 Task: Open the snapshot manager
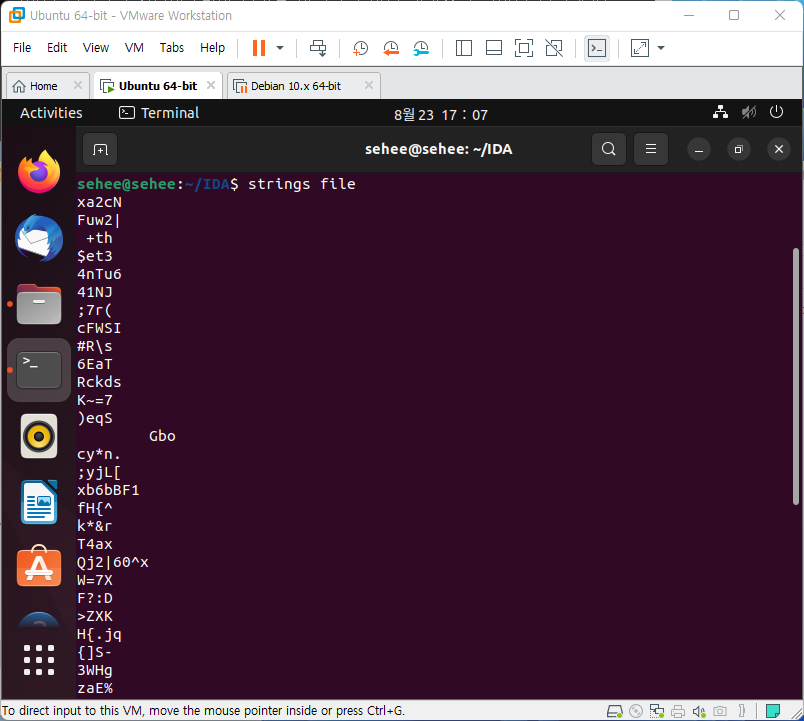421,48
